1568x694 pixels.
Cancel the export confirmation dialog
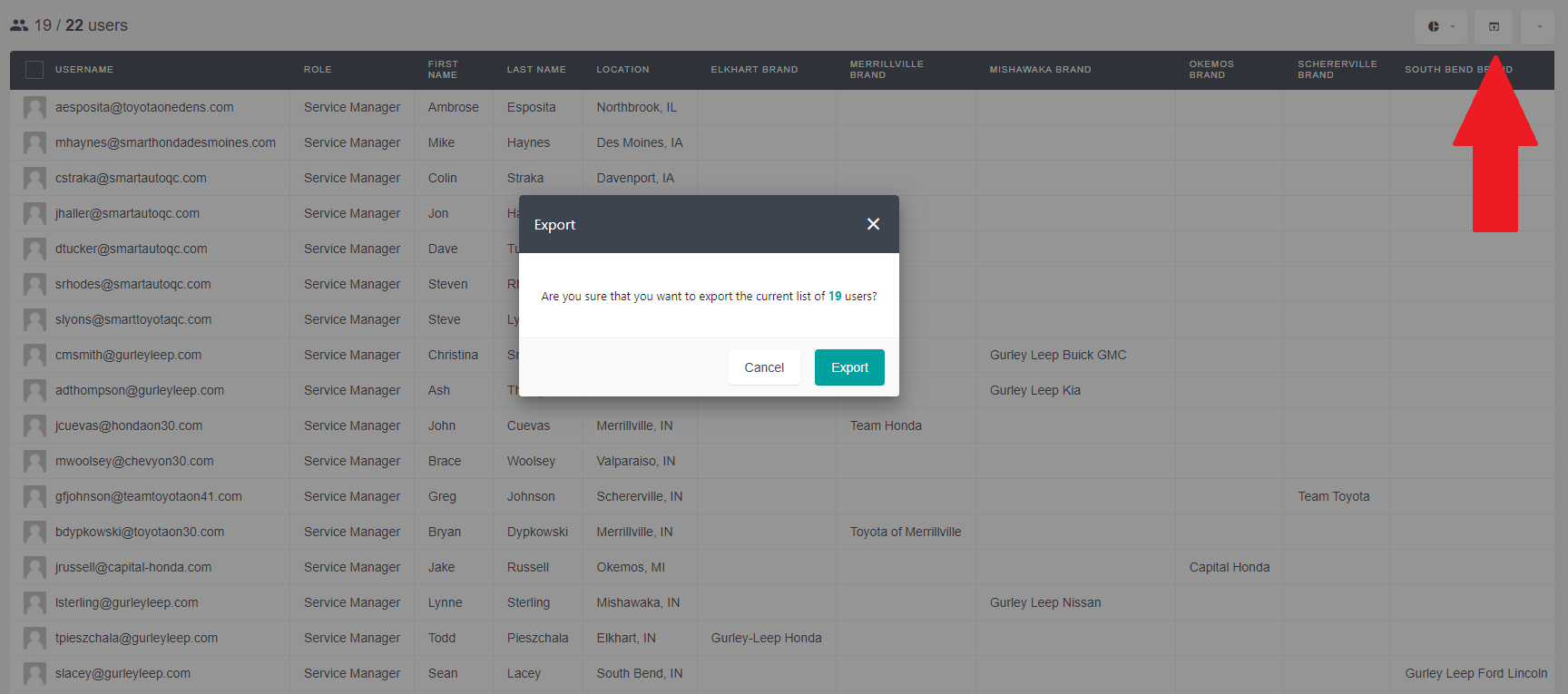764,367
